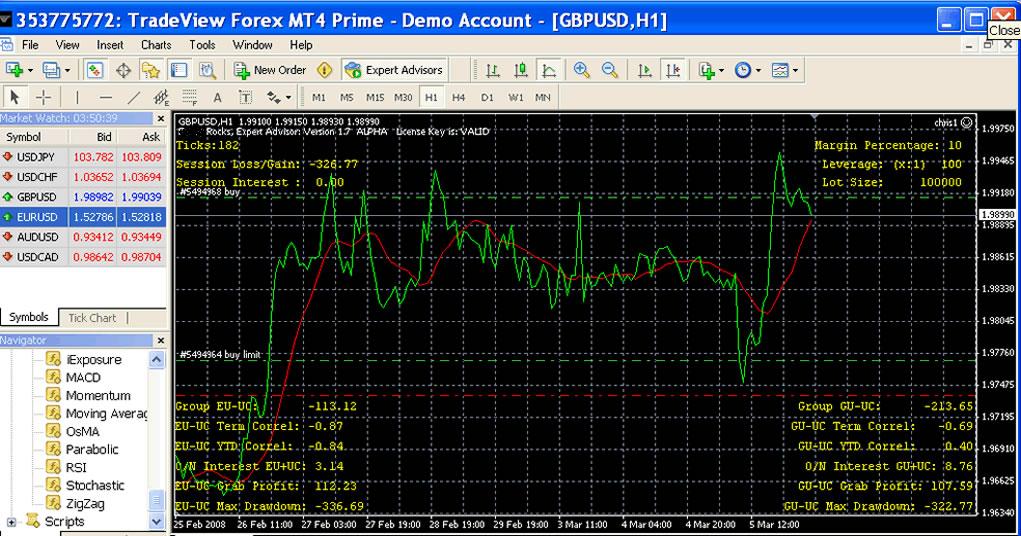Switch chart to bar chart icon
The height and width of the screenshot is (536, 1021).
(493, 70)
